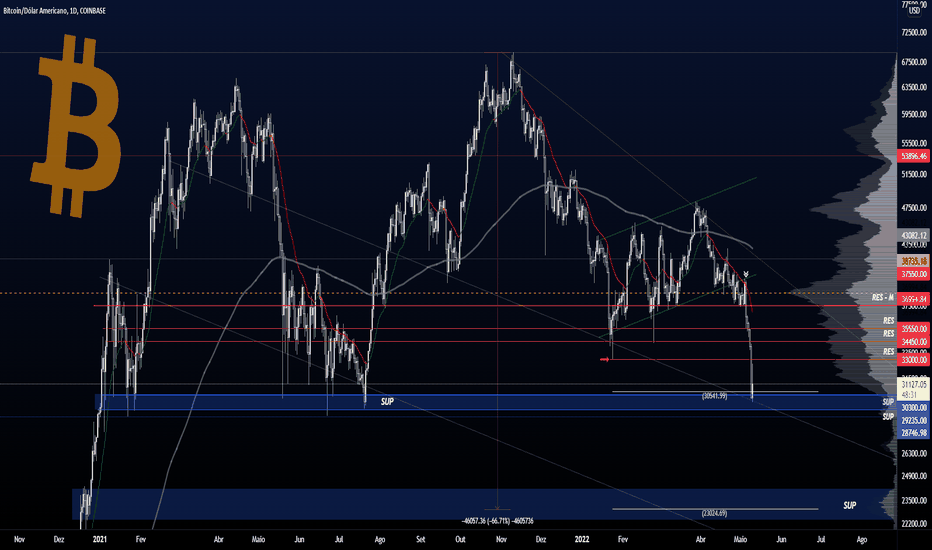Click the red 34450.00 price tag
Image resolution: width=932 pixels, height=550 pixels.
914,342
